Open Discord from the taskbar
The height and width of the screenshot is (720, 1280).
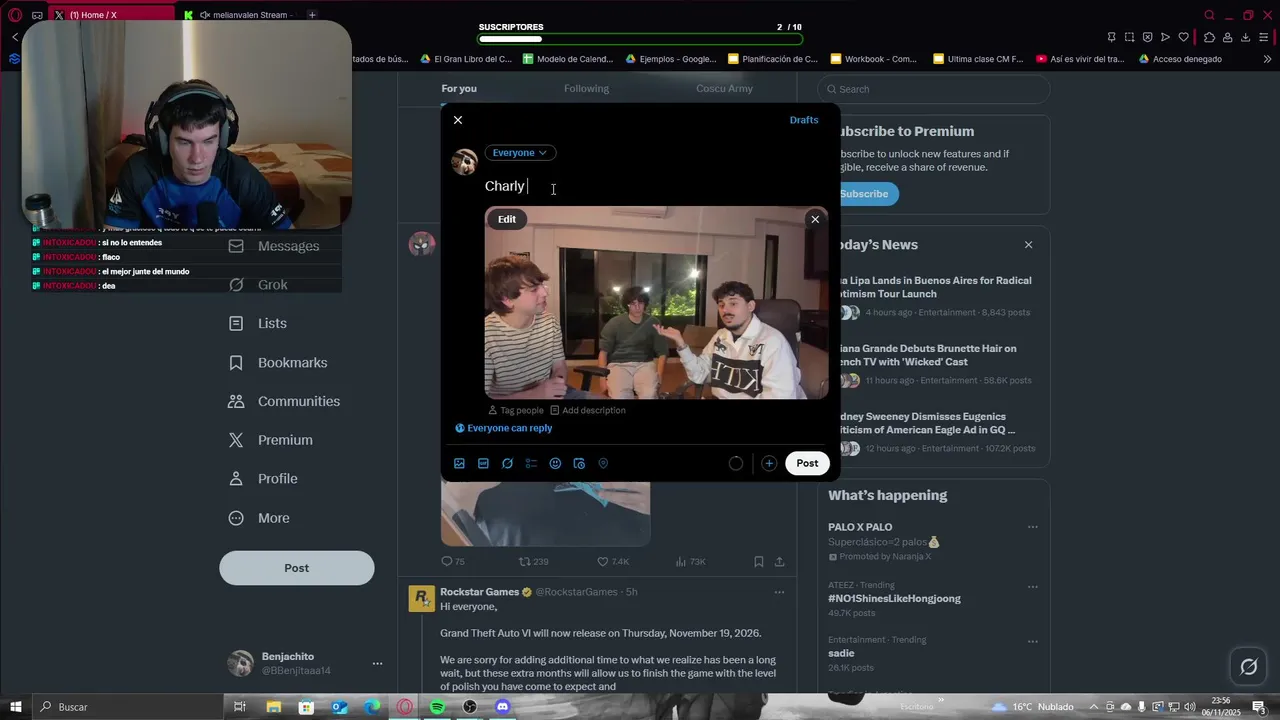tap(503, 707)
